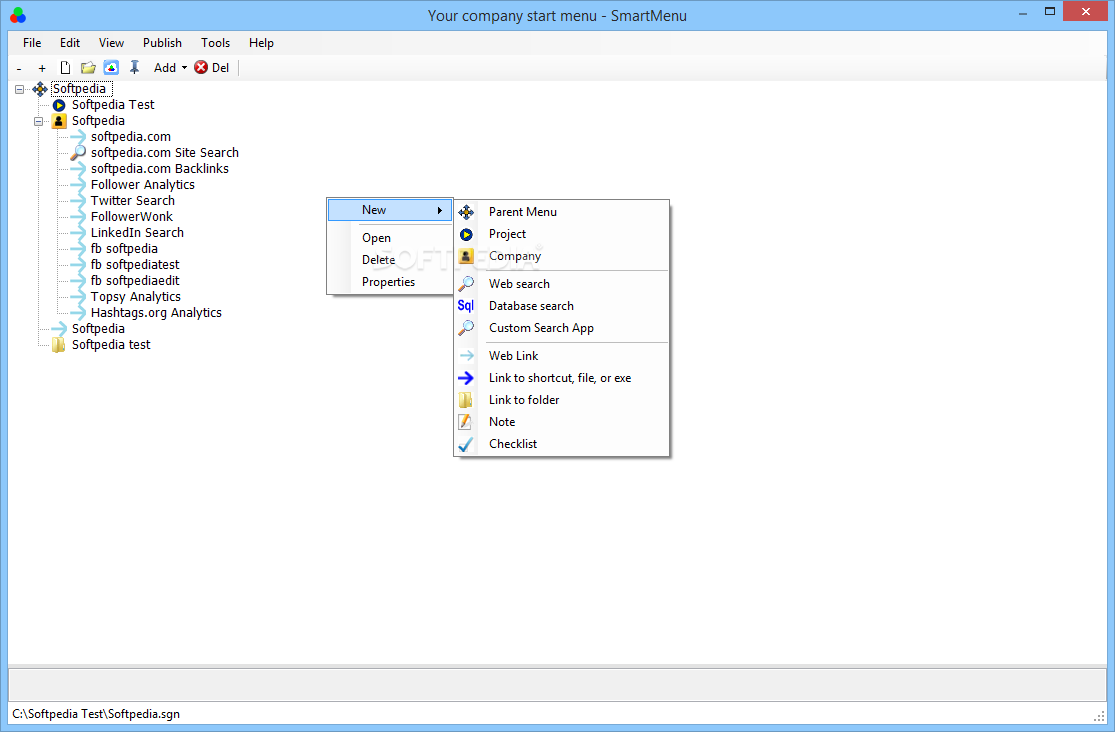Click the open folder toolbar icon
This screenshot has height=732, width=1115.
click(88, 68)
